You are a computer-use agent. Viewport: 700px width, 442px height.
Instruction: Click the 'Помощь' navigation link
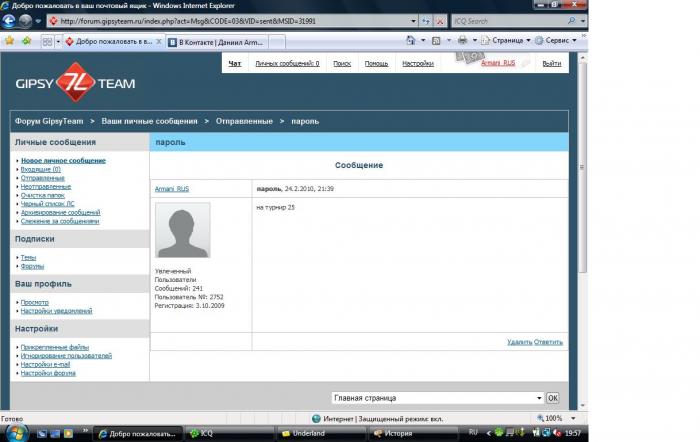[x=376, y=63]
